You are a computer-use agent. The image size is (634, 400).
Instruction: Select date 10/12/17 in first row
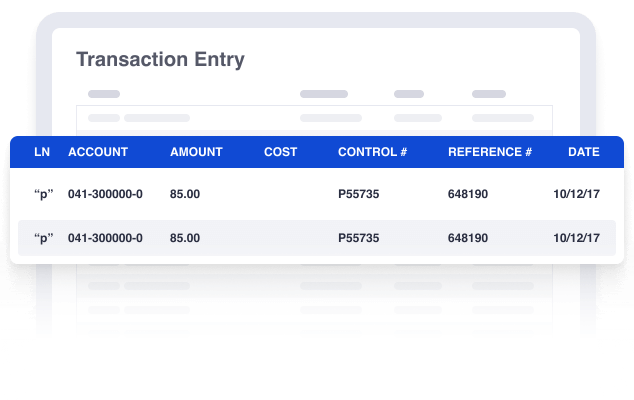pos(577,194)
